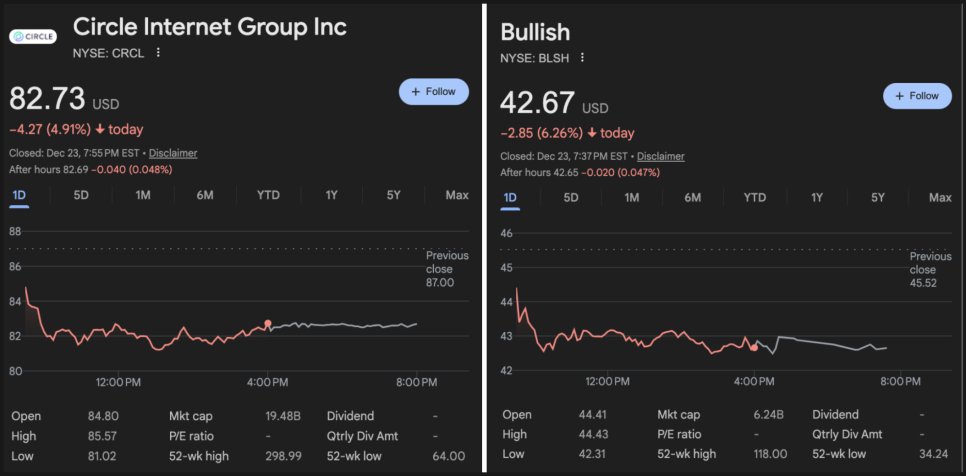Open Disclaimer link under Bullish price

tap(661, 156)
